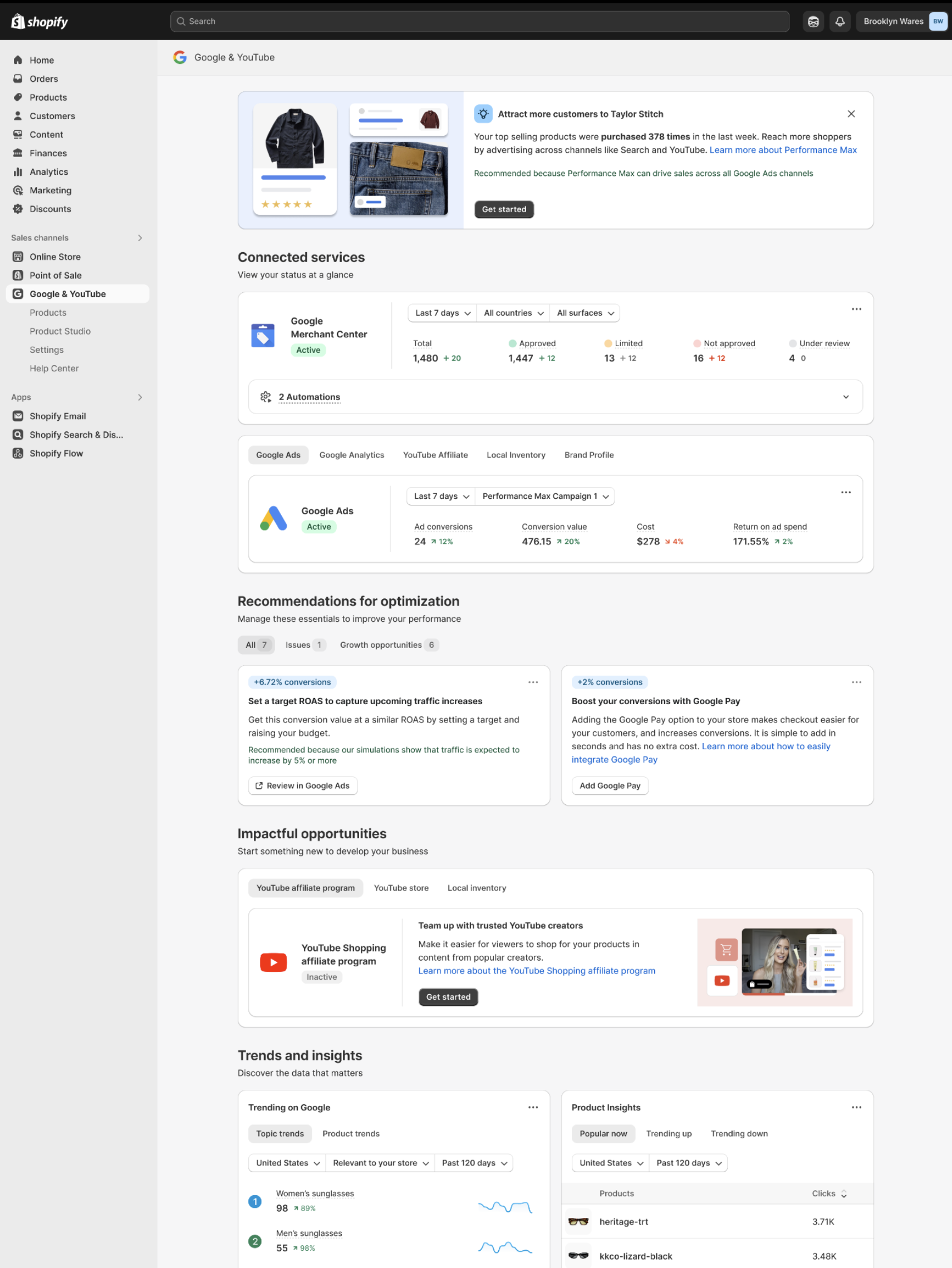Screen dimensions: 952x1268
Task: Open Customers in sidebar
Action: 52,116
